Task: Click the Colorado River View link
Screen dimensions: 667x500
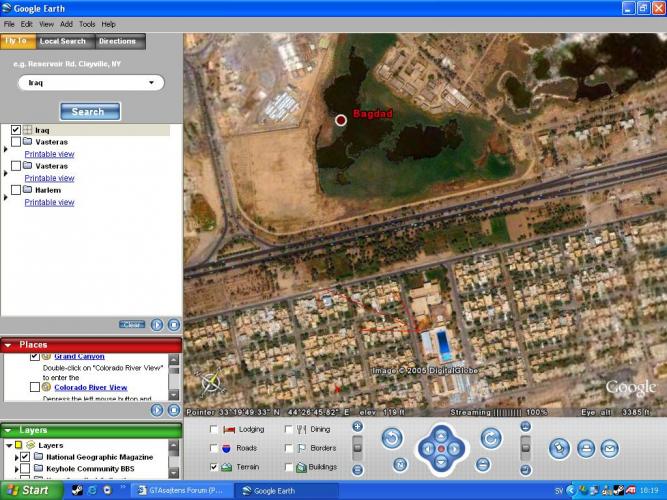Action: 91,387
